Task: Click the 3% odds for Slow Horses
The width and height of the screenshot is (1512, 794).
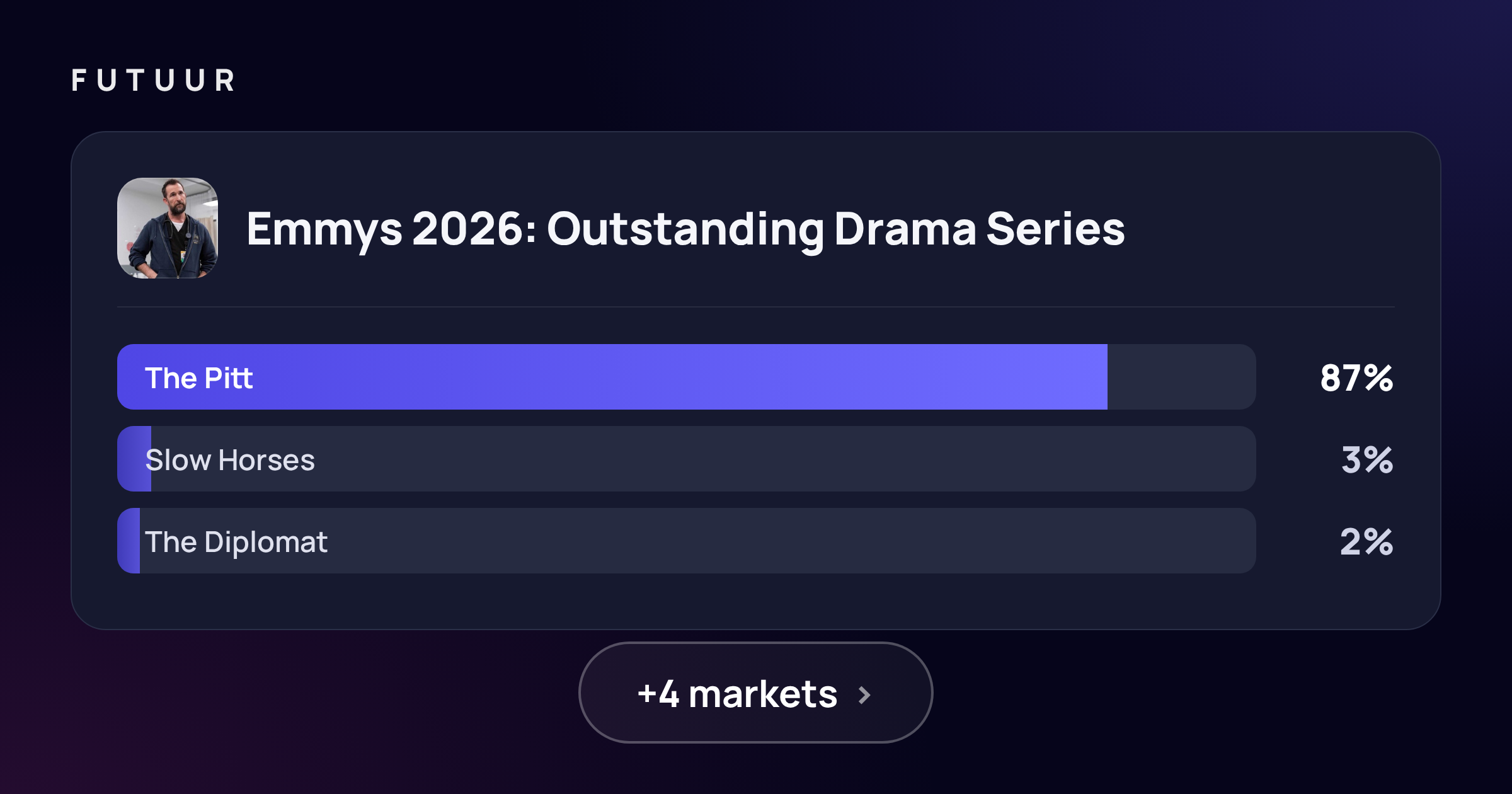Action: click(x=1367, y=460)
